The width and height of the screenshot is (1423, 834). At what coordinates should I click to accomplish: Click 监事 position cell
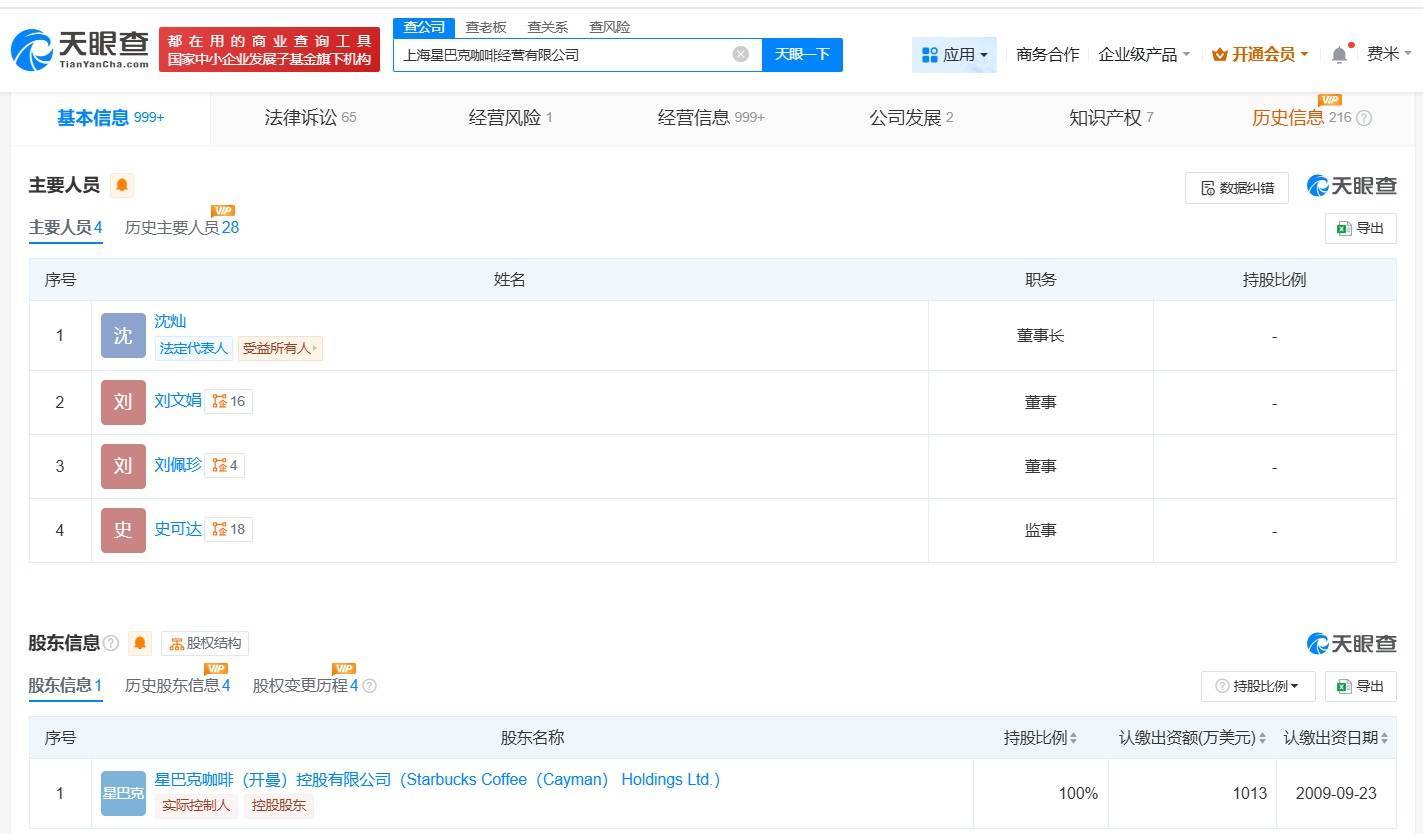pyautogui.click(x=1040, y=530)
